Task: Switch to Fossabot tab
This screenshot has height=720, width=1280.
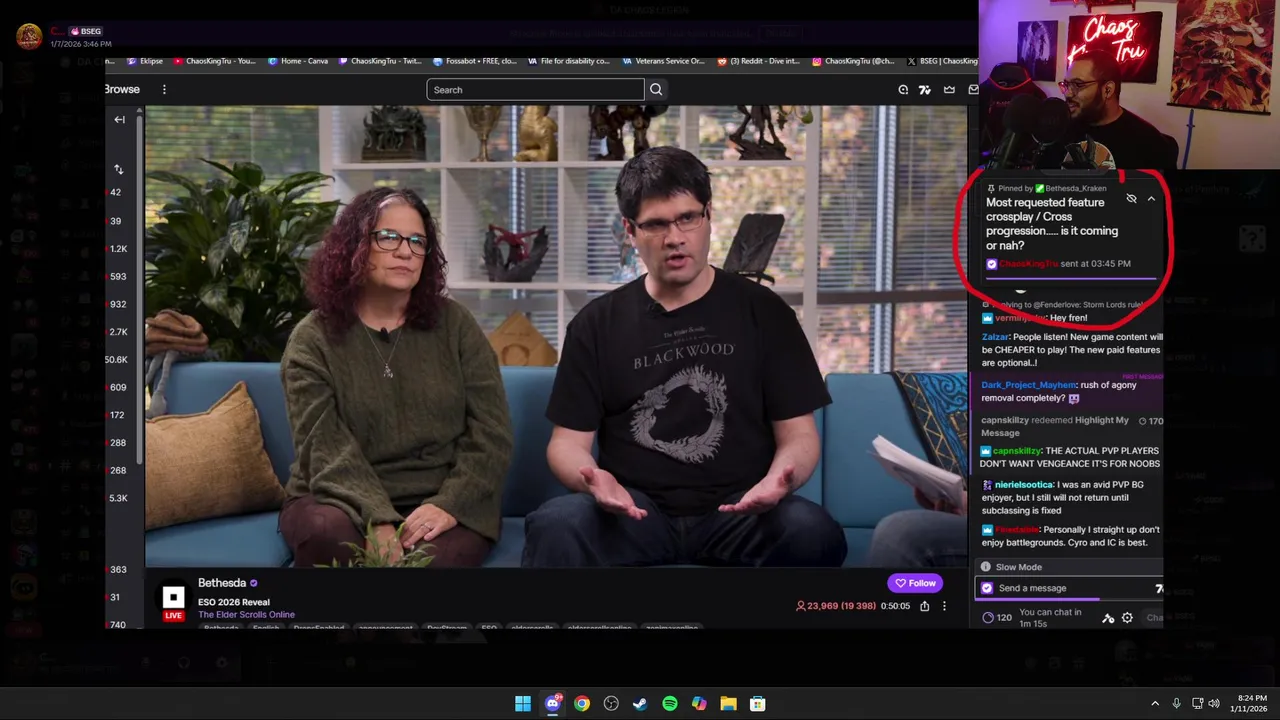Action: pos(475,61)
